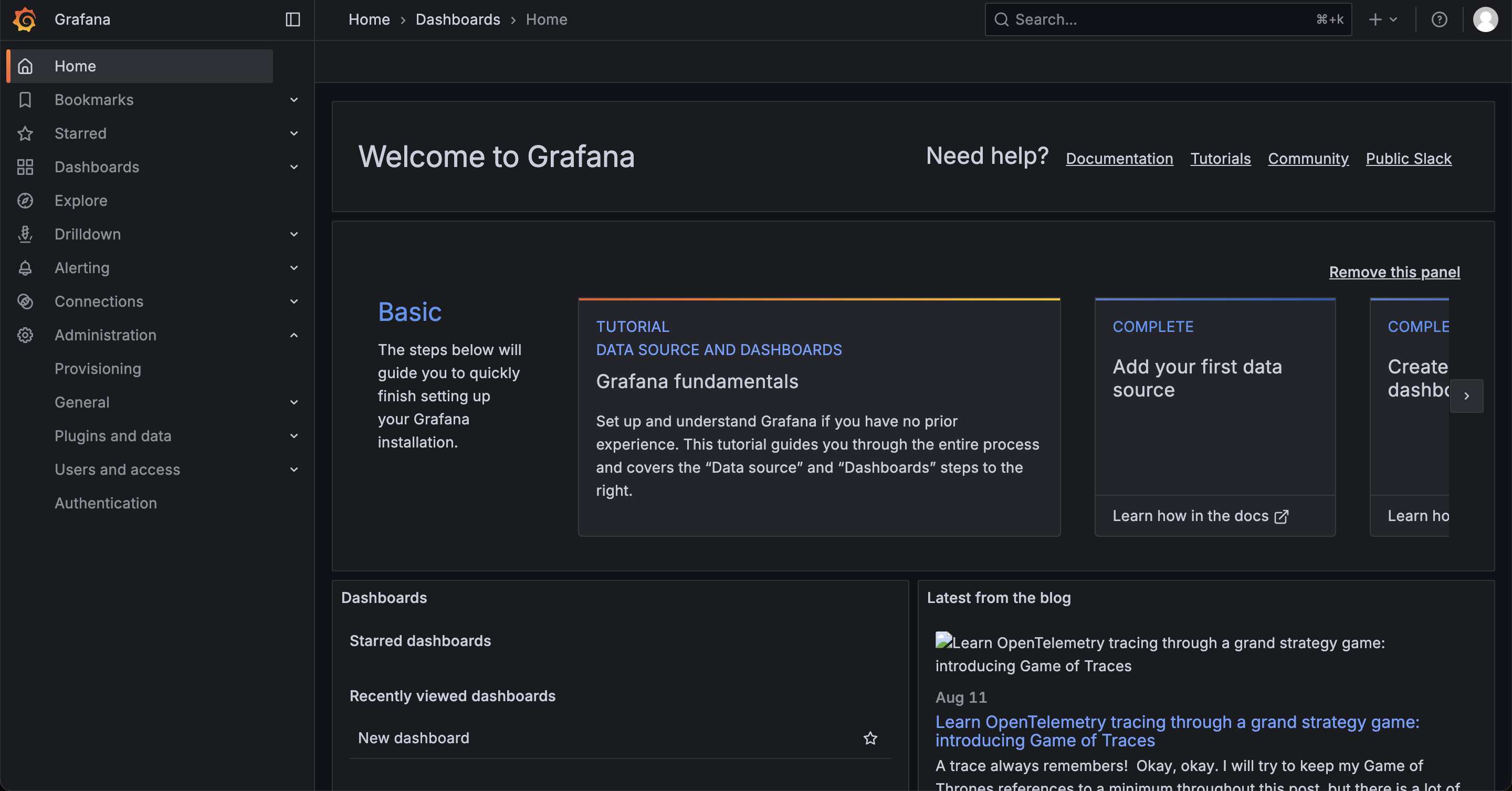Expand Users and access chevron
This screenshot has width=1512, height=791.
pyautogui.click(x=294, y=469)
